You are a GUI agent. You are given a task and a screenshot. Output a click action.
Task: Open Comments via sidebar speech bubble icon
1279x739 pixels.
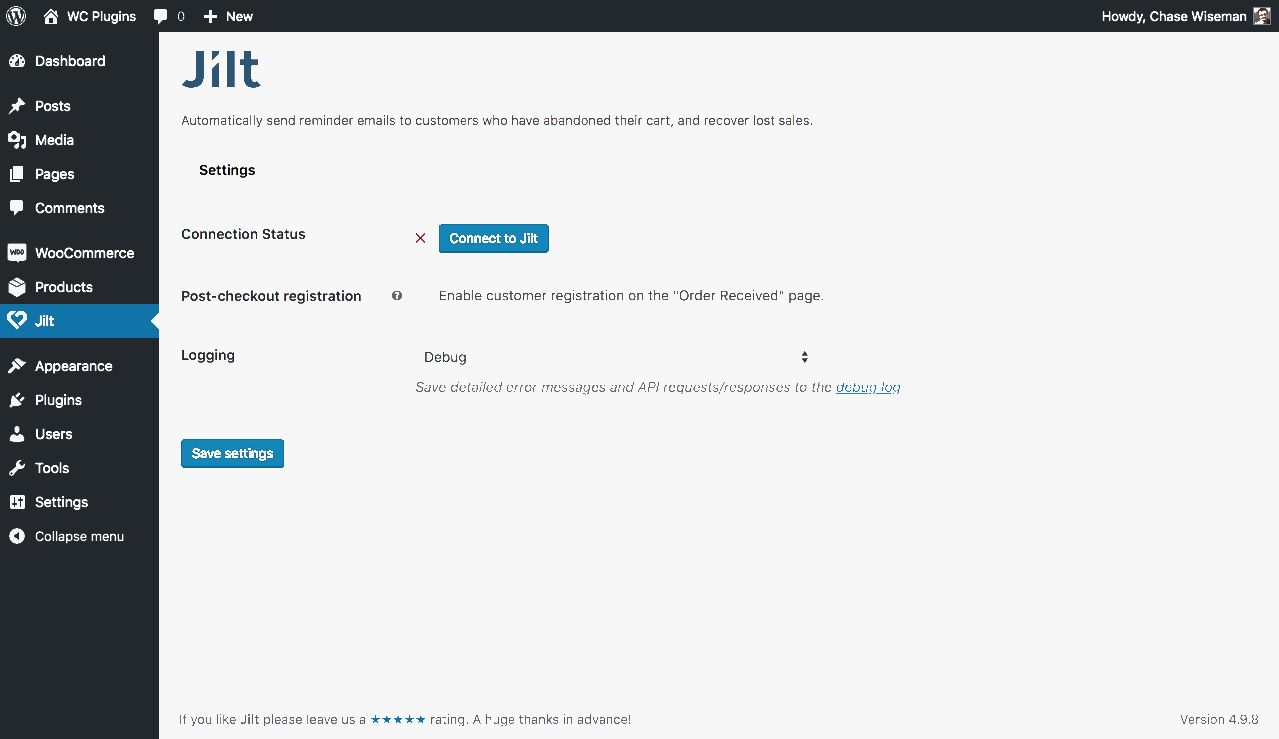[x=16, y=208]
